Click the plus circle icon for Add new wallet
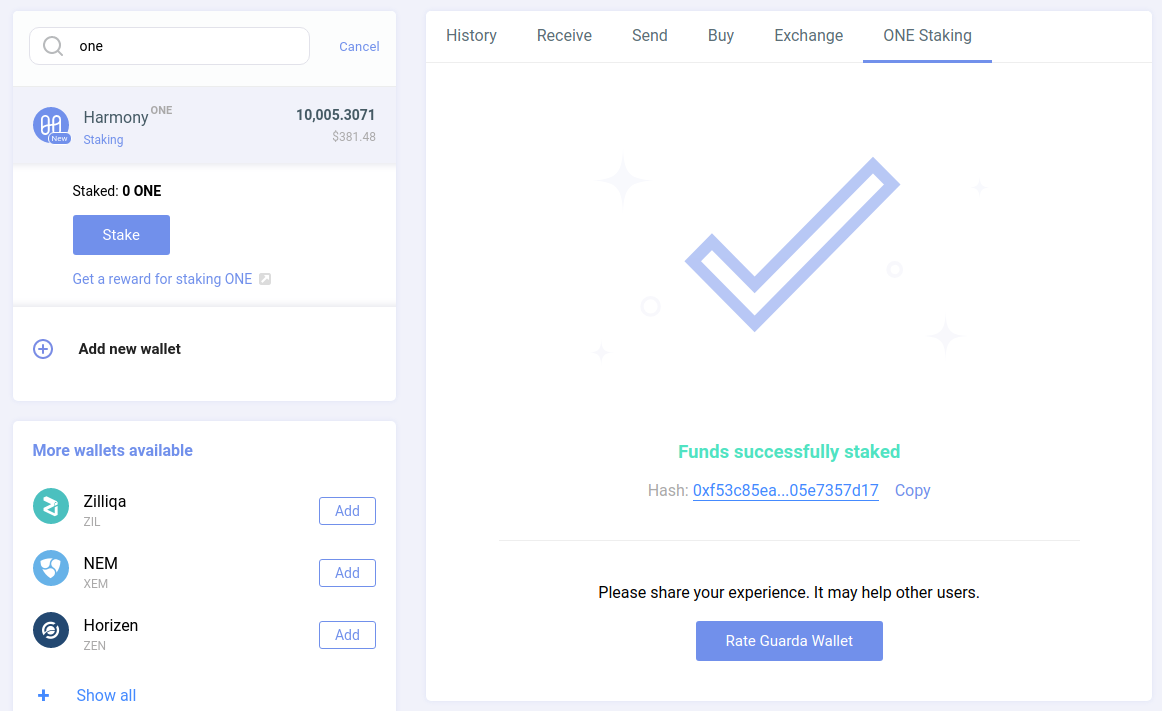Screen dimensions: 1162x711 pyautogui.click(x=43, y=349)
